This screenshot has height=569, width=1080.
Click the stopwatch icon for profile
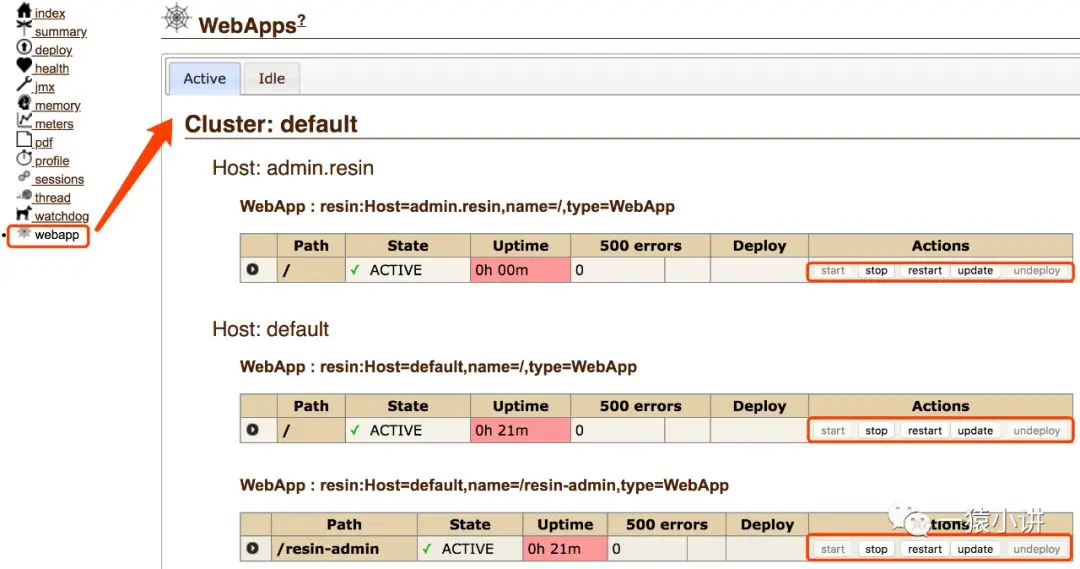tap(24, 158)
